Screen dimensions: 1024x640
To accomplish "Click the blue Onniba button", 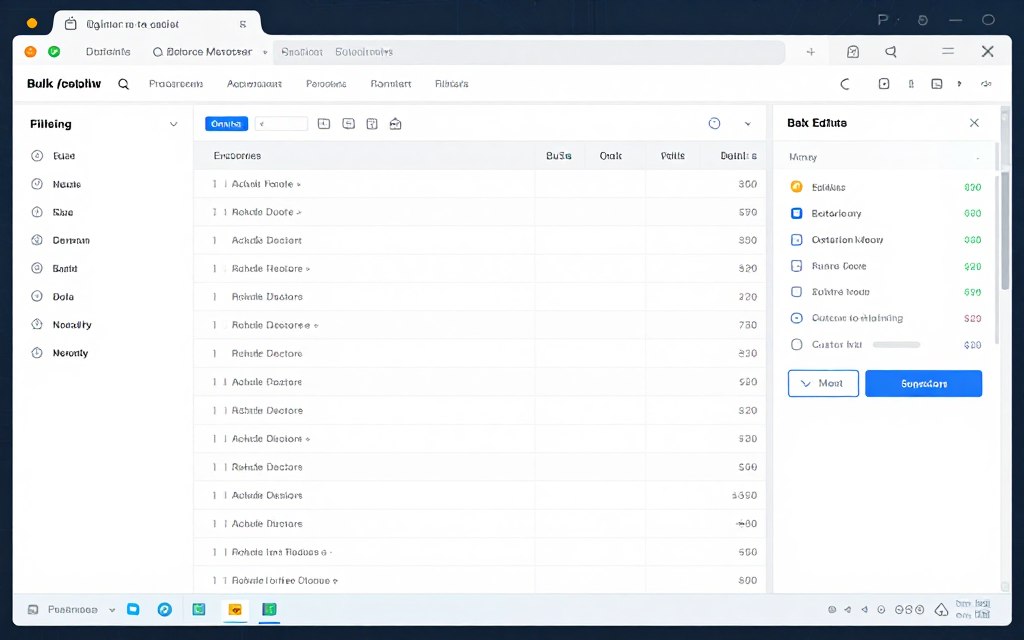I will pos(226,123).
